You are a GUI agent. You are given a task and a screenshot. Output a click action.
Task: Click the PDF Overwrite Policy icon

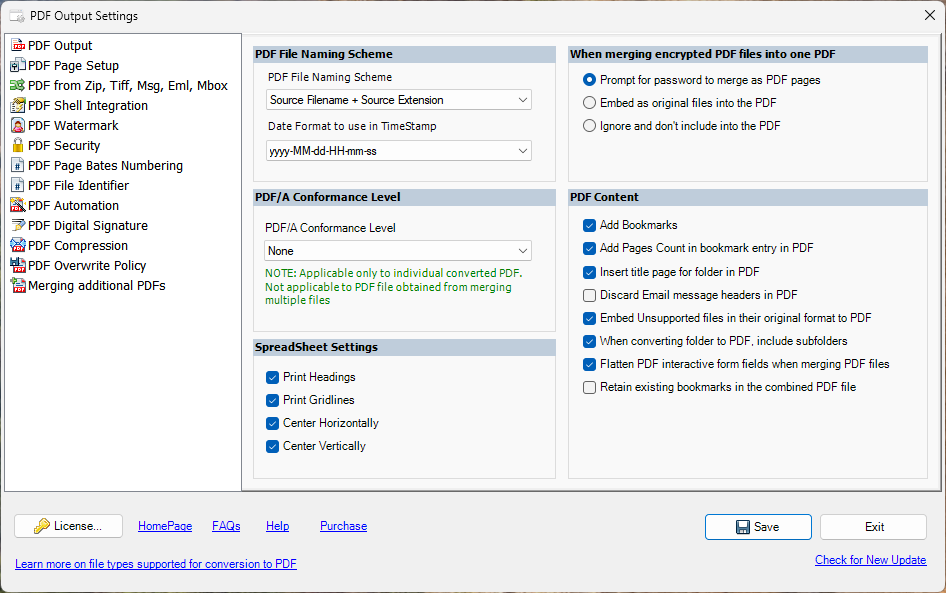(x=18, y=265)
